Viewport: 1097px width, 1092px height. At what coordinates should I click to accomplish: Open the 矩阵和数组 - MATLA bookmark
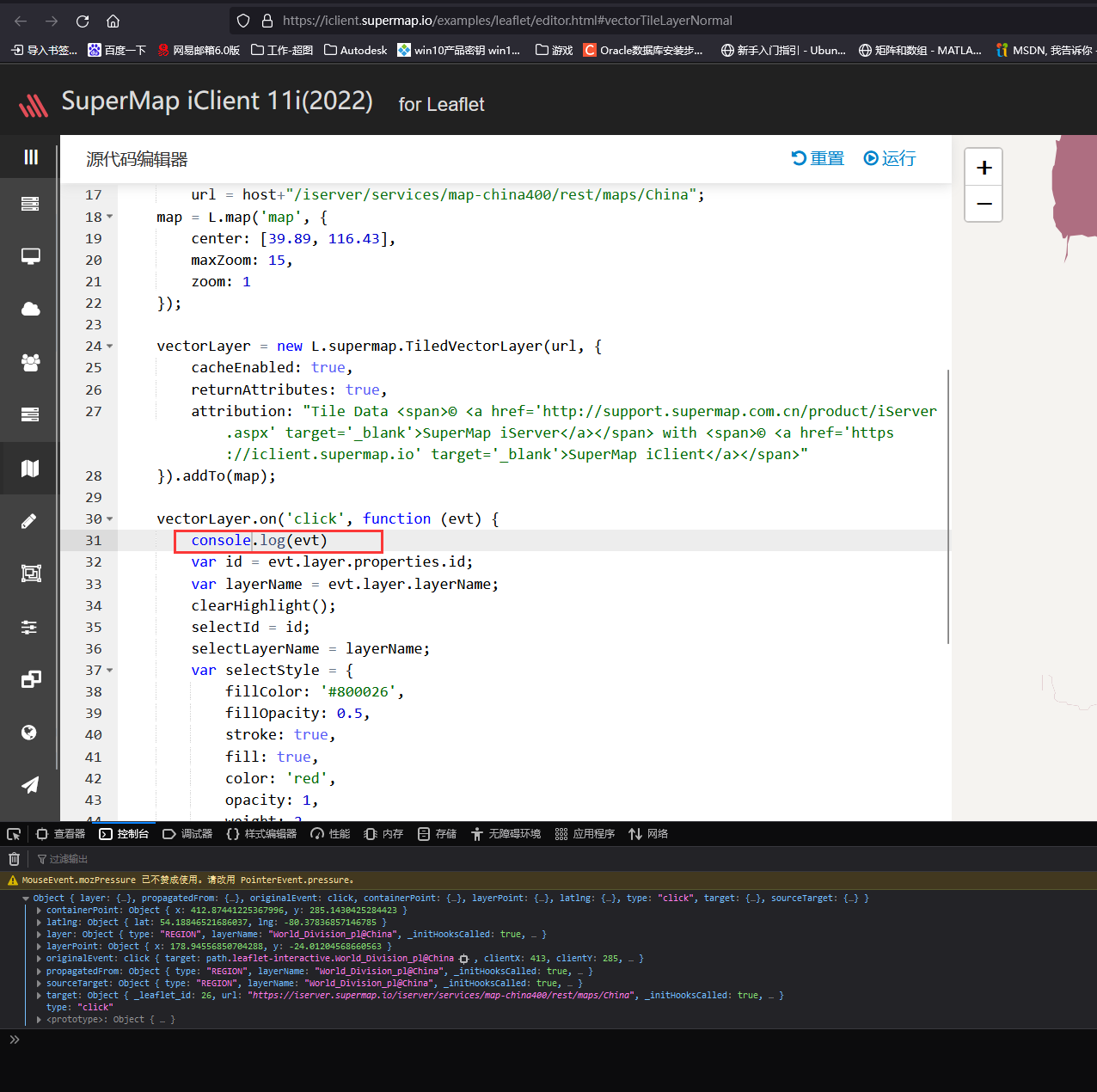point(920,50)
